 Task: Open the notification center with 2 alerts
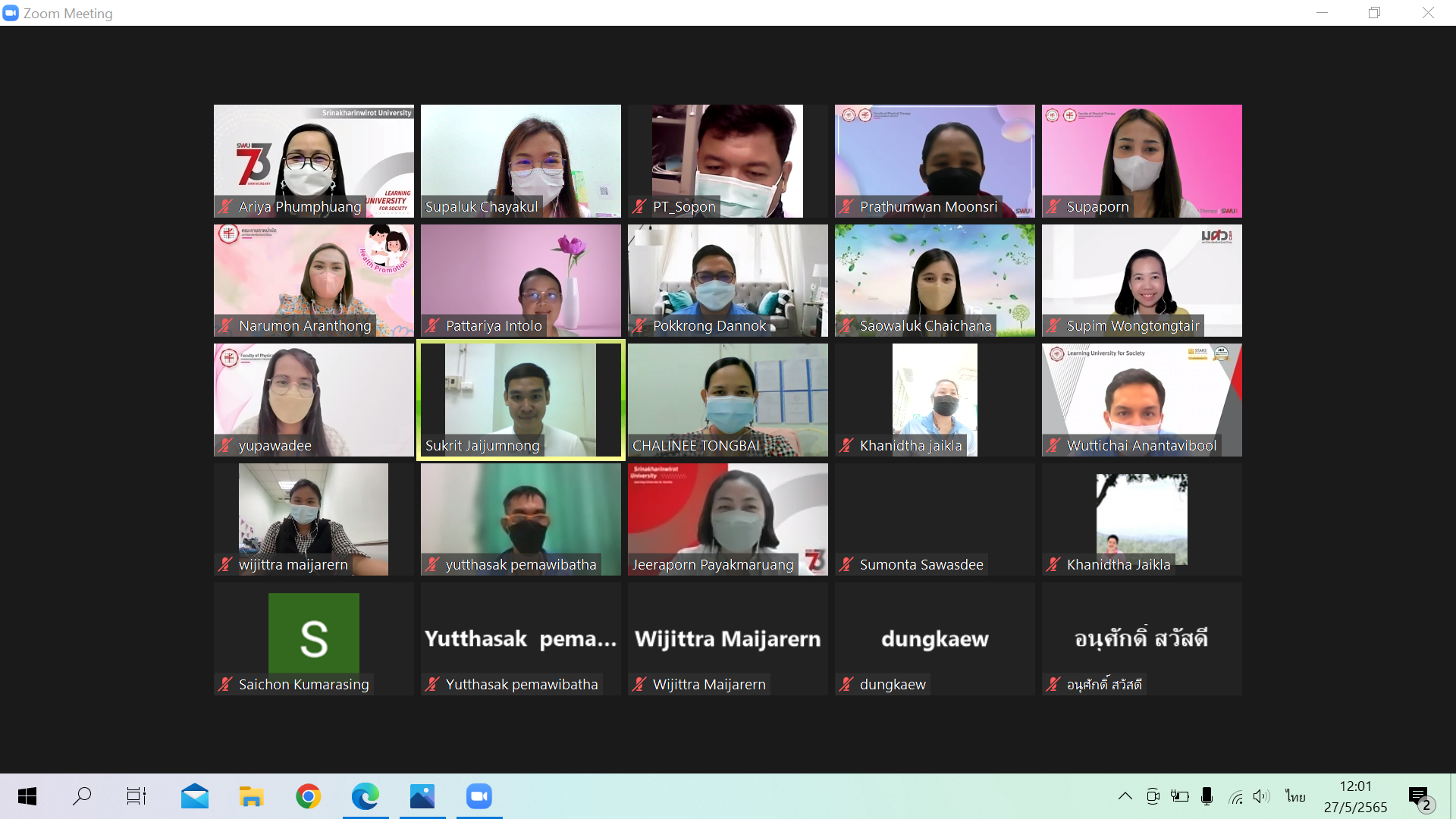1420,797
